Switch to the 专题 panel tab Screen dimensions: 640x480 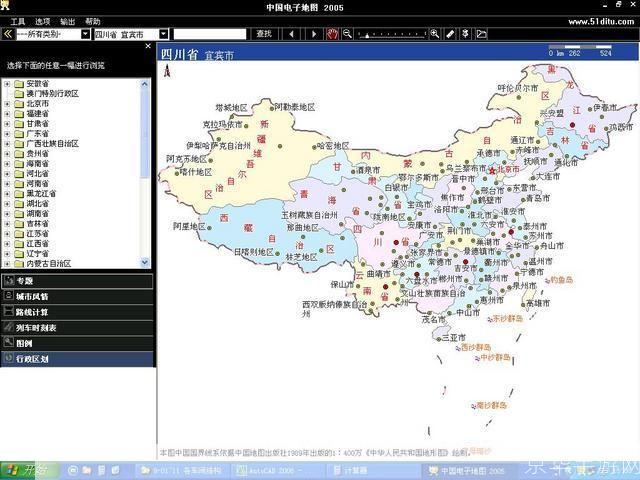(x=77, y=281)
